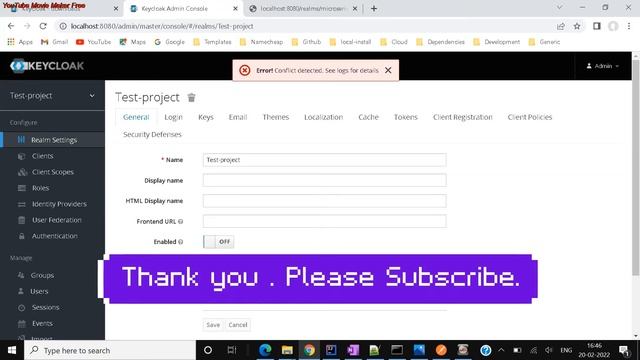Screen dimensions: 640x360
Task: Open the Admin user dropdown
Action: click(x=602, y=66)
